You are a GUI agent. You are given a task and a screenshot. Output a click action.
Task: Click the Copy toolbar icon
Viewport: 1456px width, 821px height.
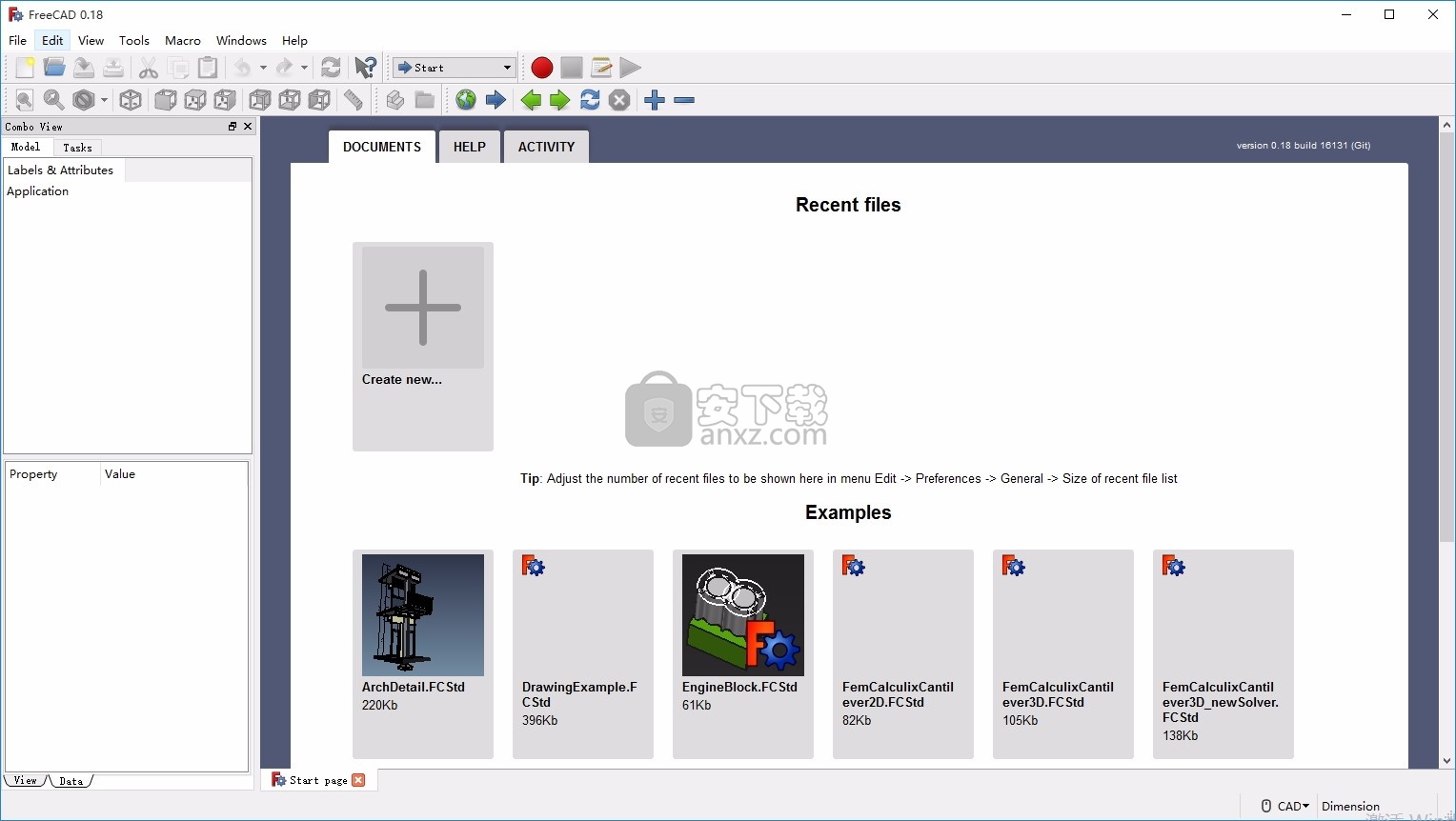pos(178,68)
